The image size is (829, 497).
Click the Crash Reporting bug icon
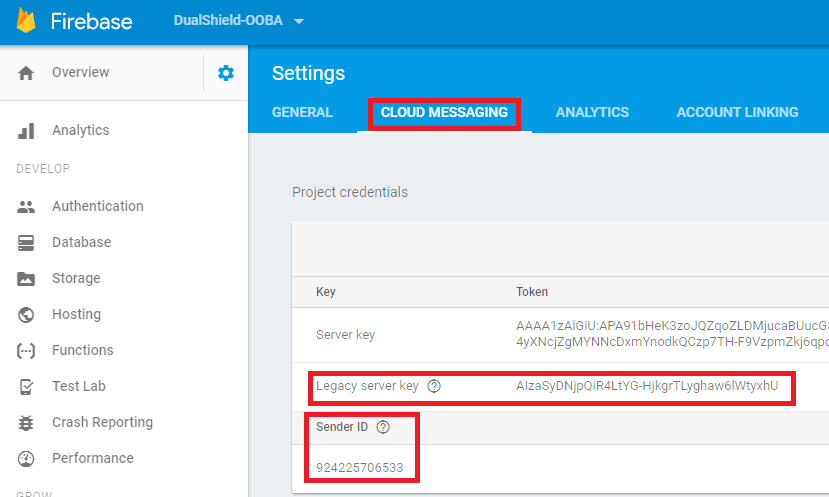26,423
